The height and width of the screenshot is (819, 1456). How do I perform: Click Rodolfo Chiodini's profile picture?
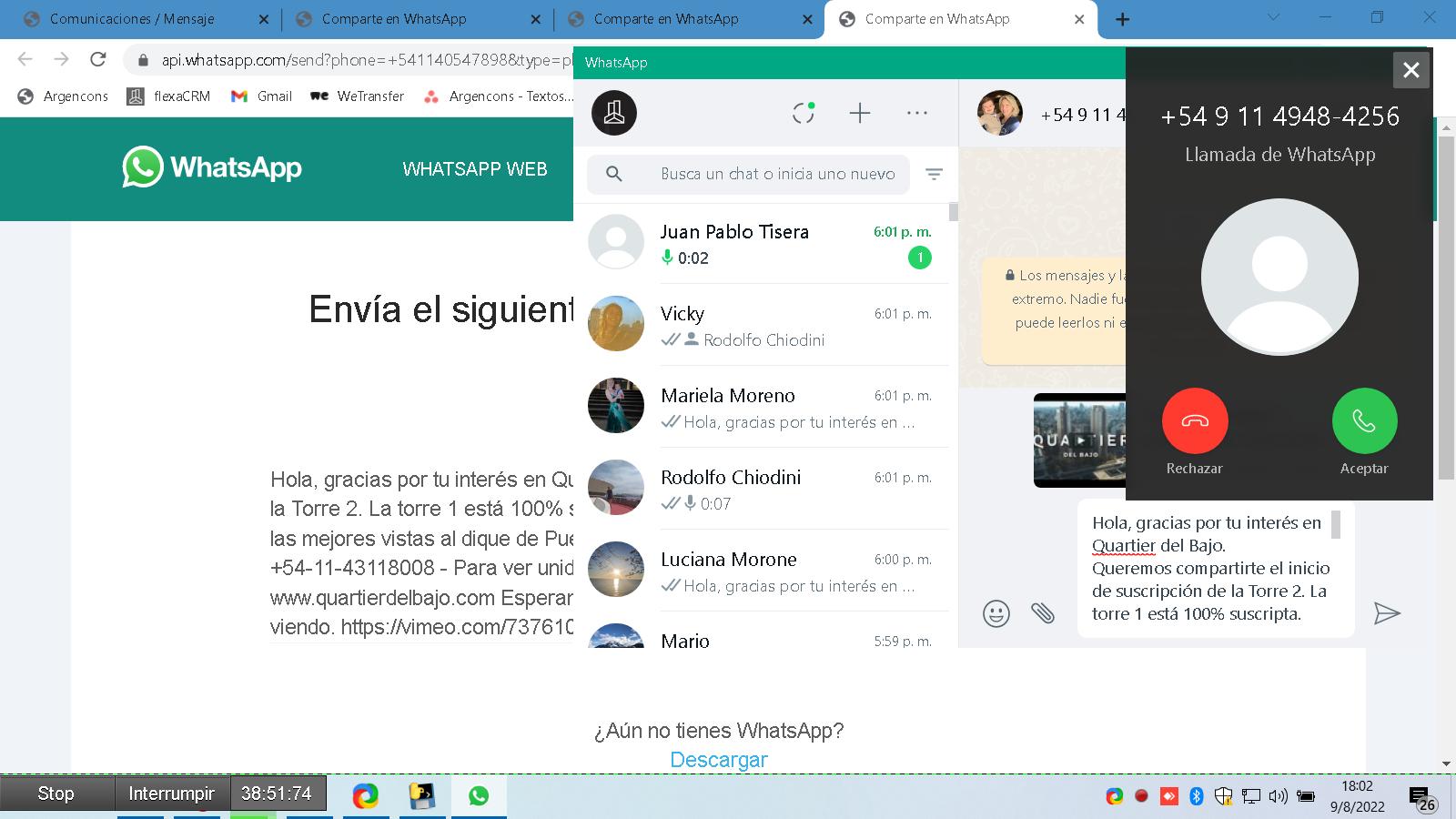(x=616, y=487)
